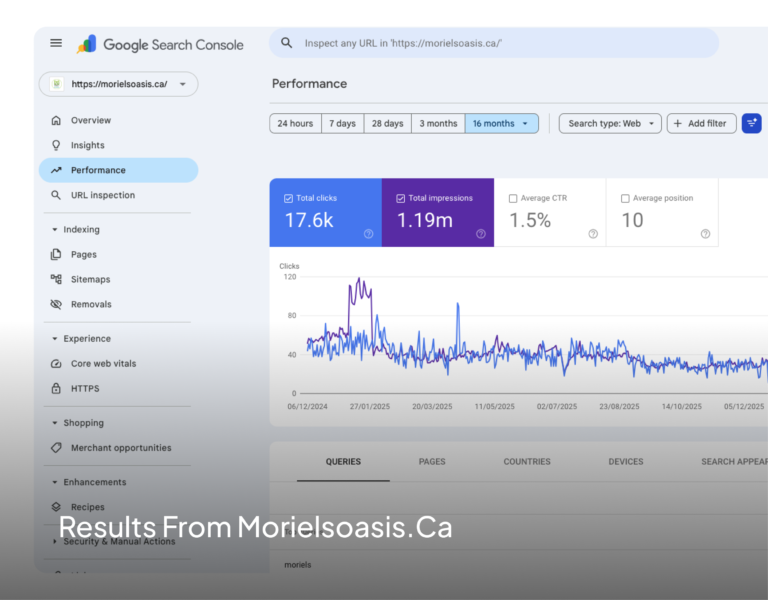Open the hamburger main menu
The width and height of the screenshot is (768, 600).
point(56,43)
